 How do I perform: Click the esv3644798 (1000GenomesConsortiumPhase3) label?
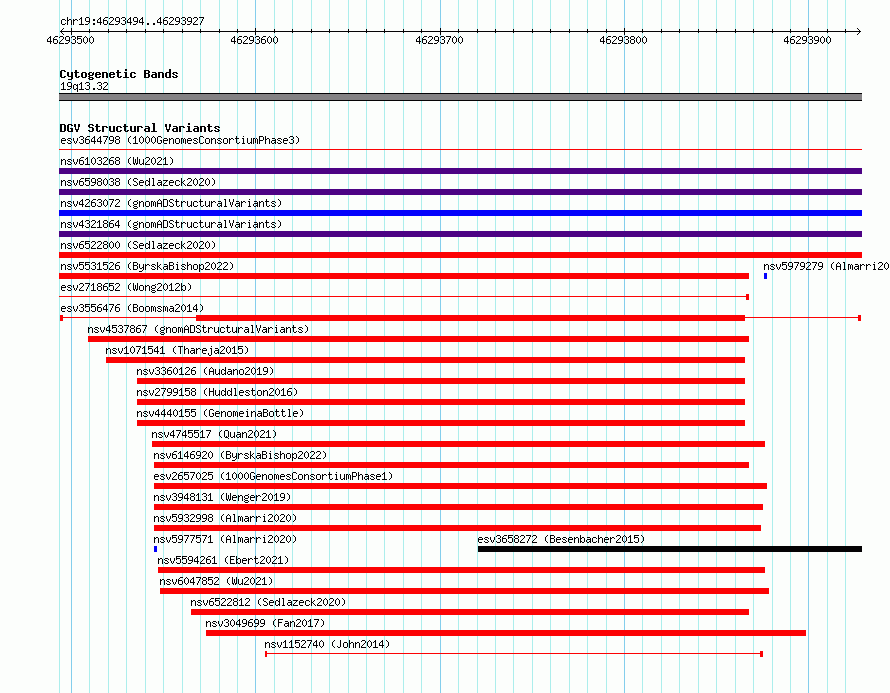pyautogui.click(x=180, y=140)
